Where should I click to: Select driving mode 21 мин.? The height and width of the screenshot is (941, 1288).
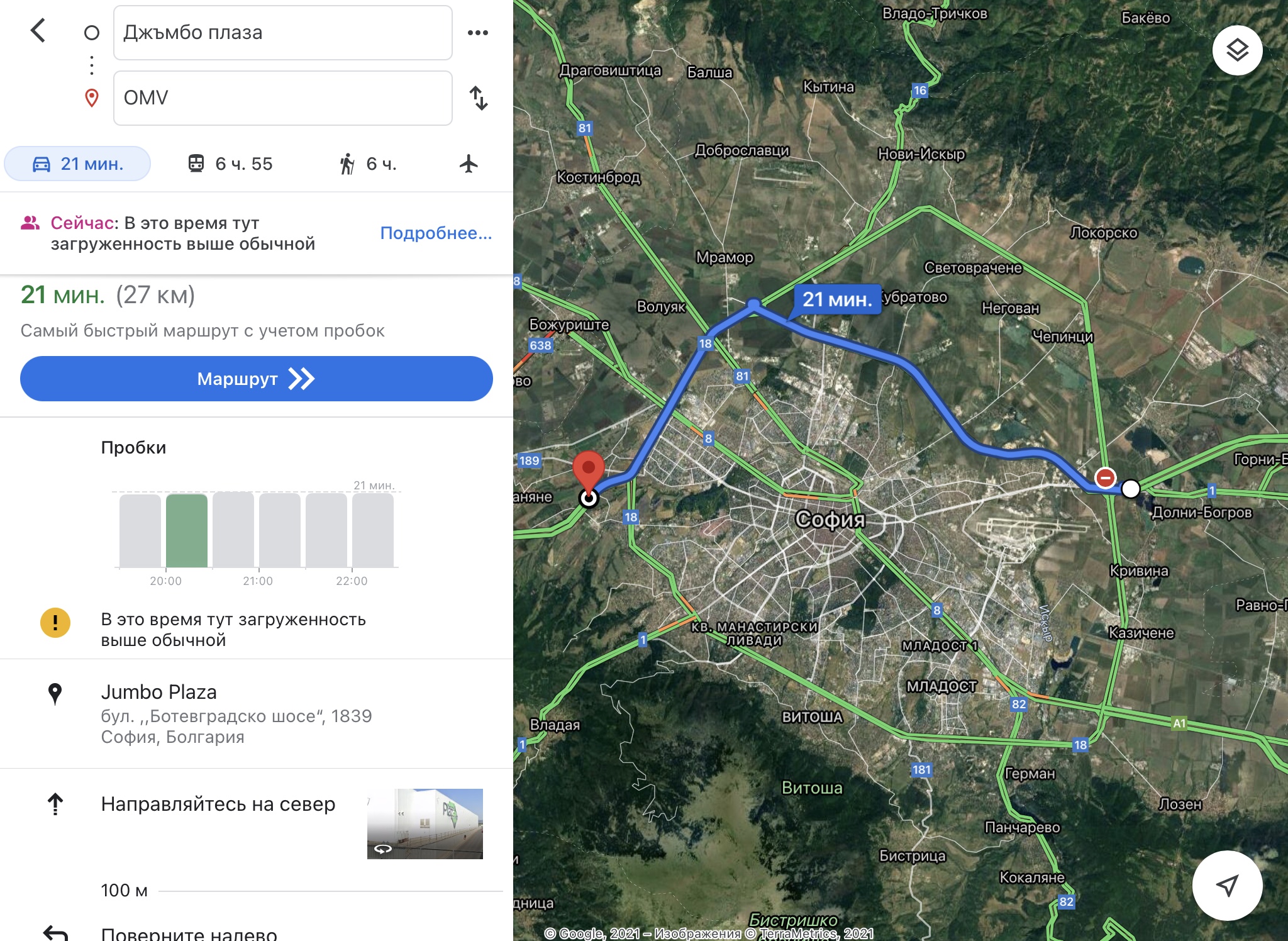pos(77,164)
